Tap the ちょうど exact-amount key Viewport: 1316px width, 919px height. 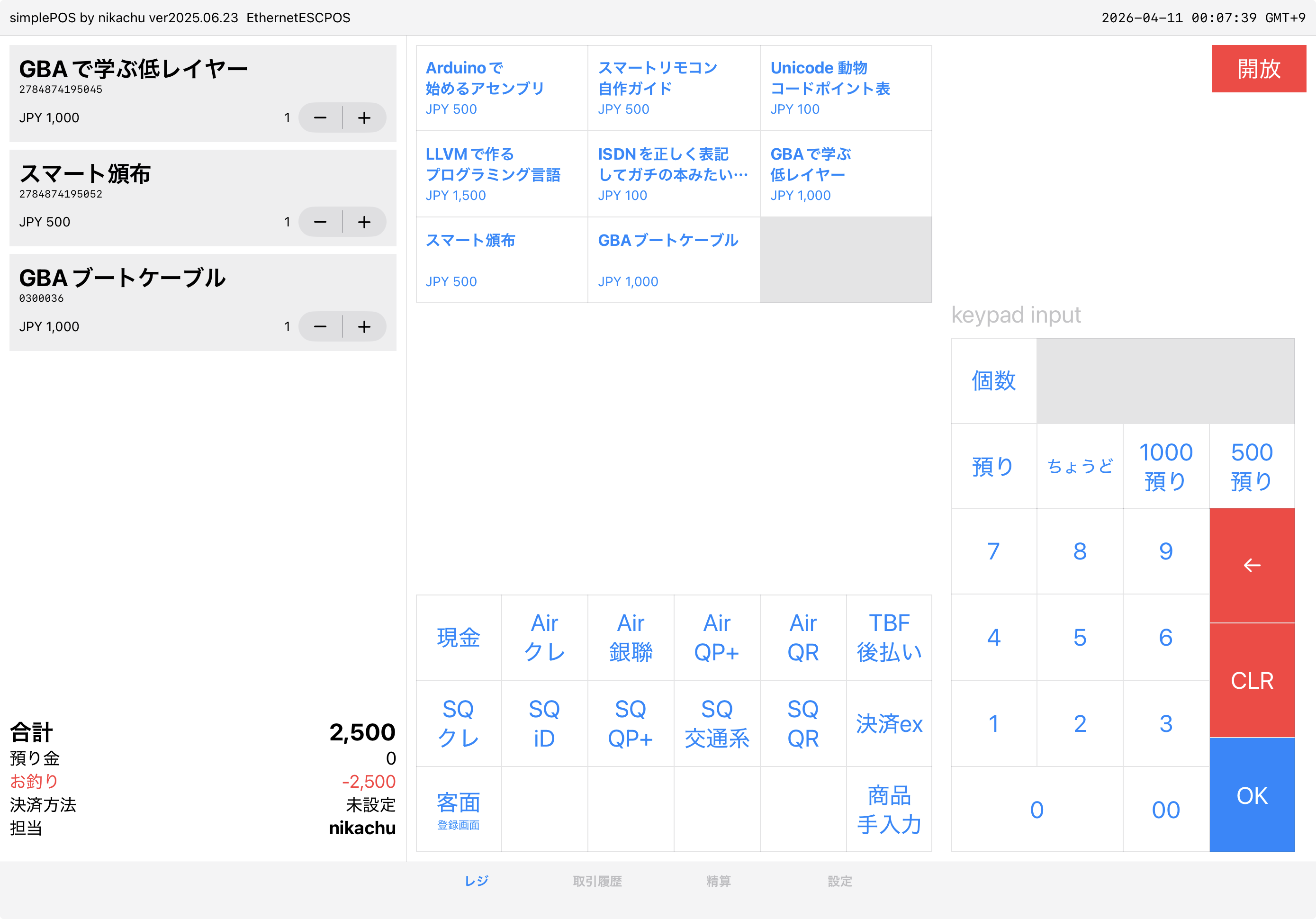click(1080, 466)
